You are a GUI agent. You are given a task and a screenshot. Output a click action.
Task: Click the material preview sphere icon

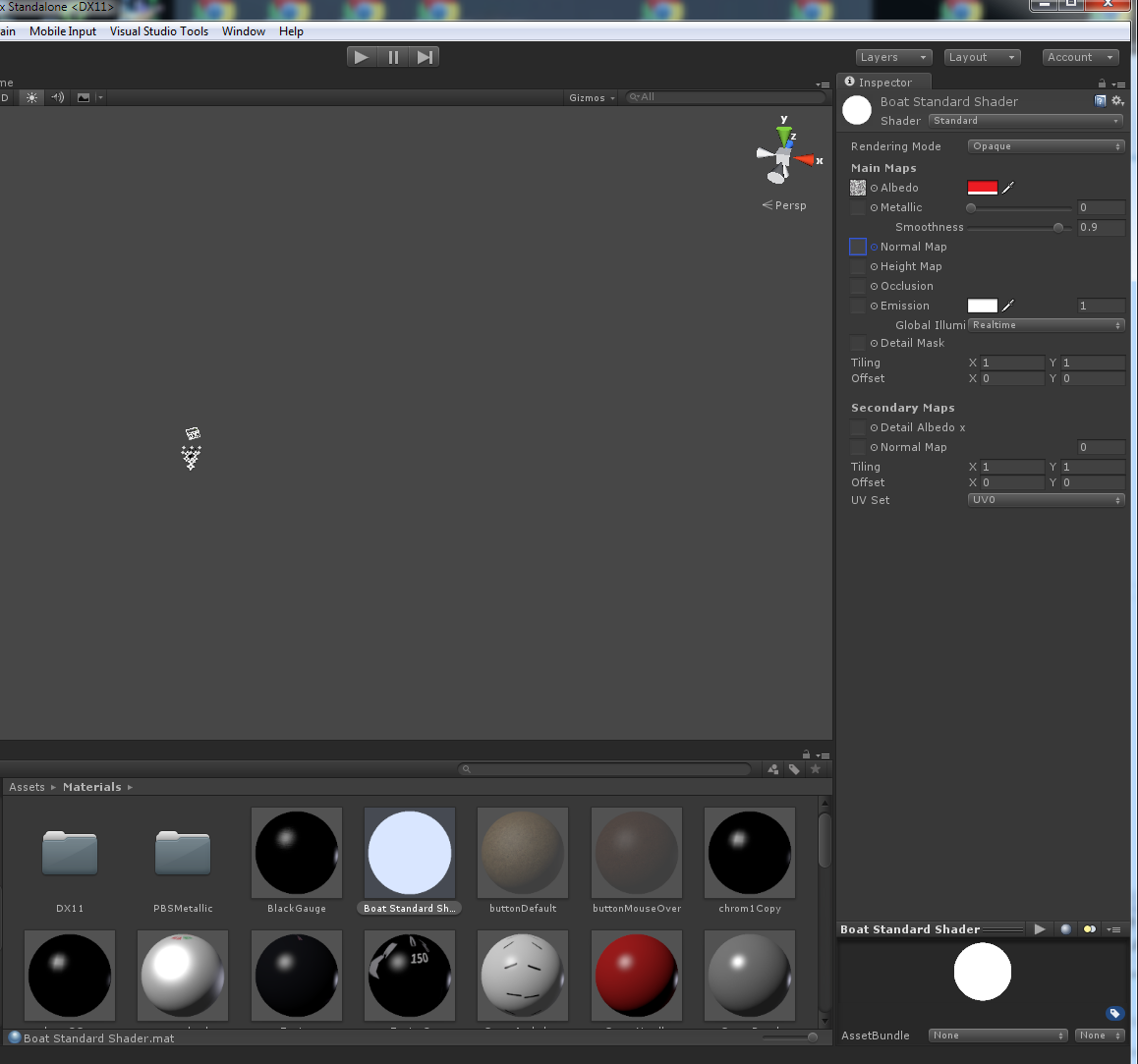tap(1065, 928)
